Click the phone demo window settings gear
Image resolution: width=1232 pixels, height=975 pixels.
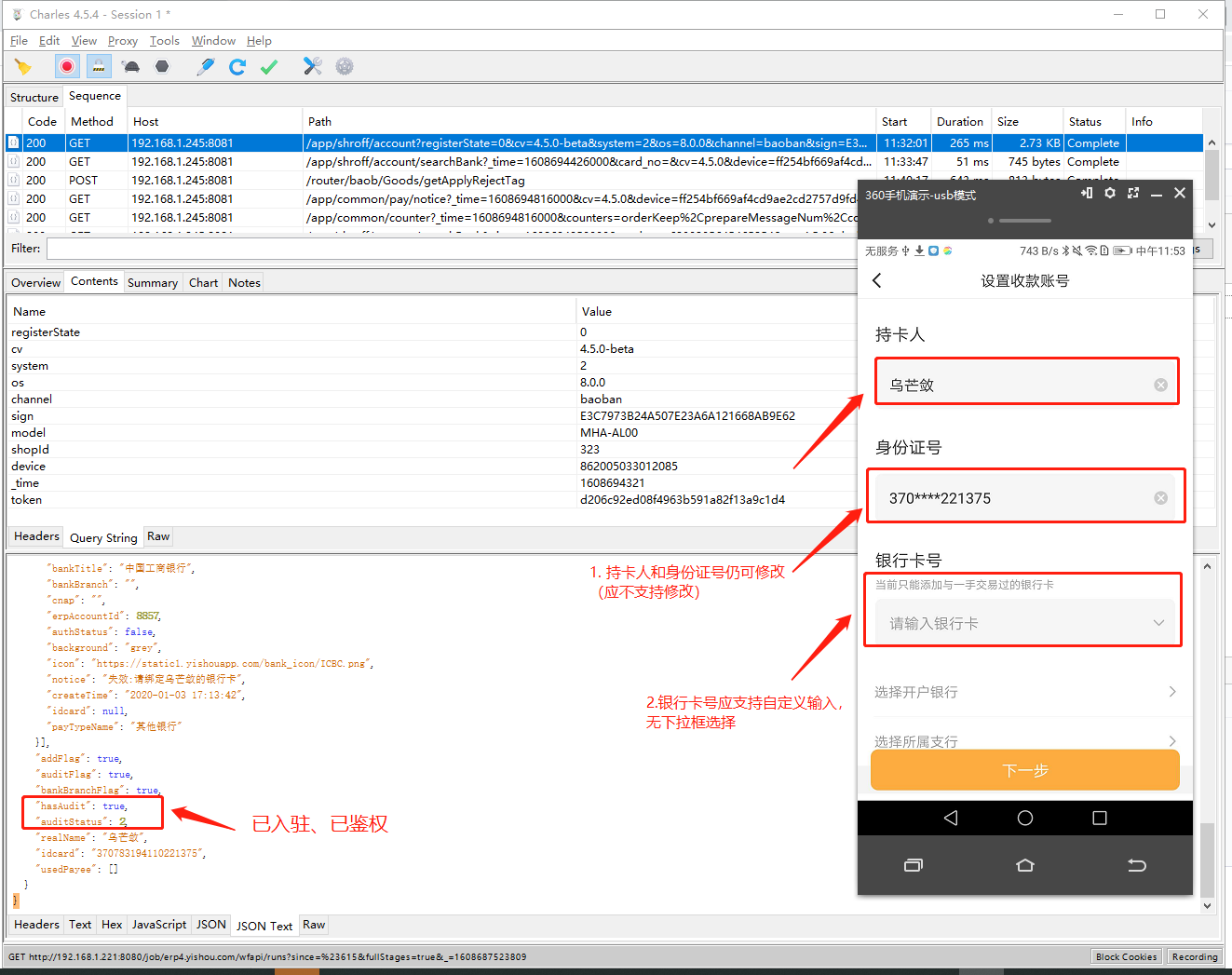(1110, 193)
